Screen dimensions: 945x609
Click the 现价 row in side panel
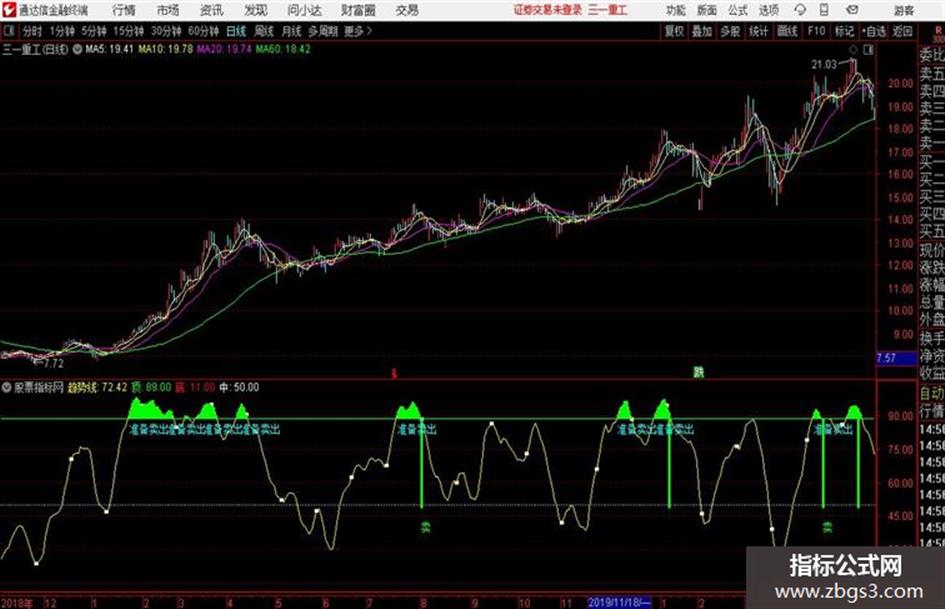pos(931,250)
